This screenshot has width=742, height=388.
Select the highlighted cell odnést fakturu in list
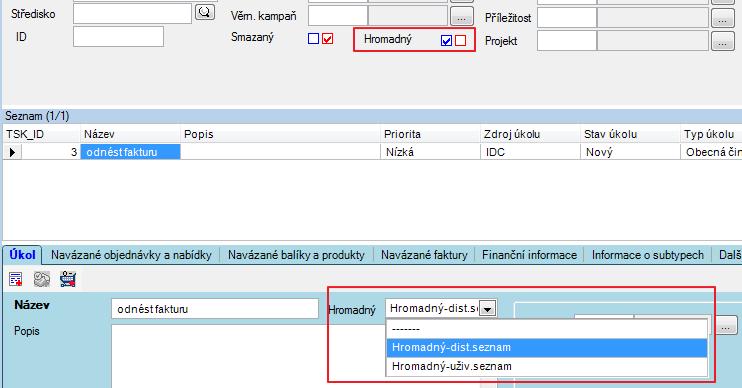pos(131,152)
